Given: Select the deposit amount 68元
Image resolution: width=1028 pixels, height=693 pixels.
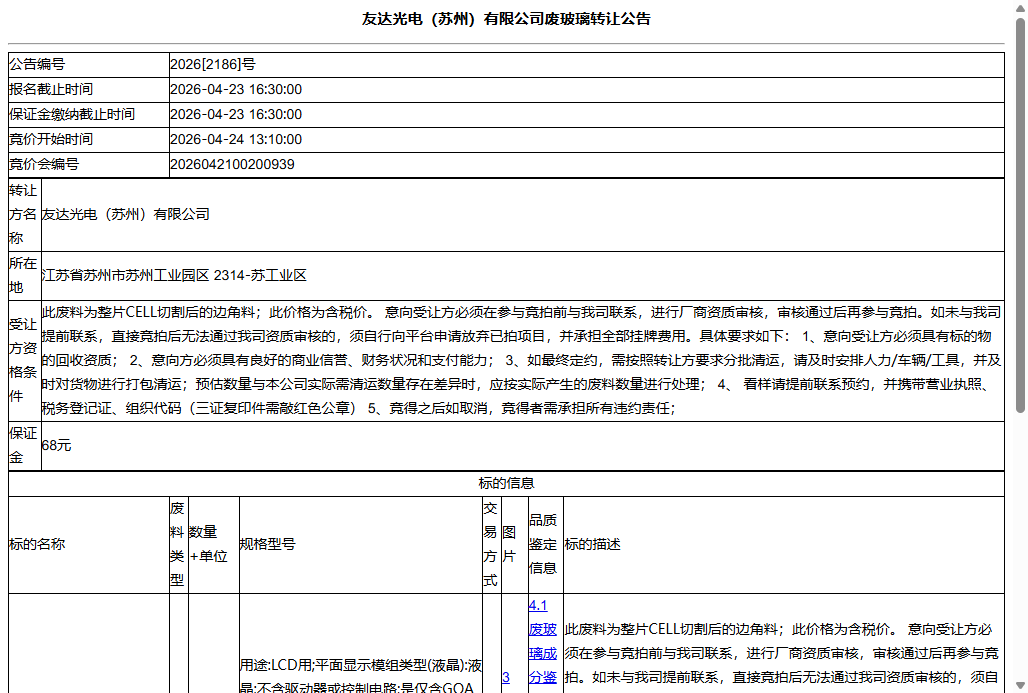Looking at the screenshot, I should click(56, 446).
